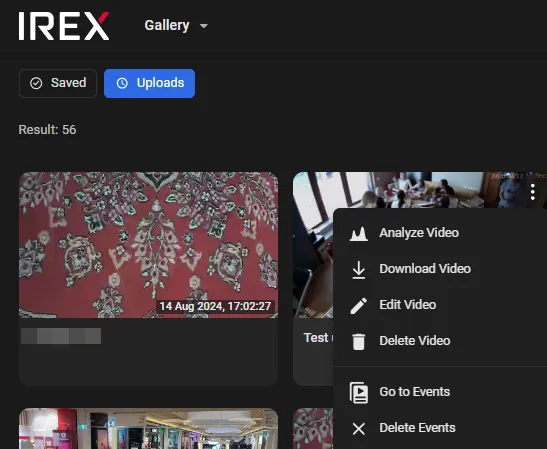The height and width of the screenshot is (449, 547).
Task: Click the Test video title text
Action: [318, 338]
